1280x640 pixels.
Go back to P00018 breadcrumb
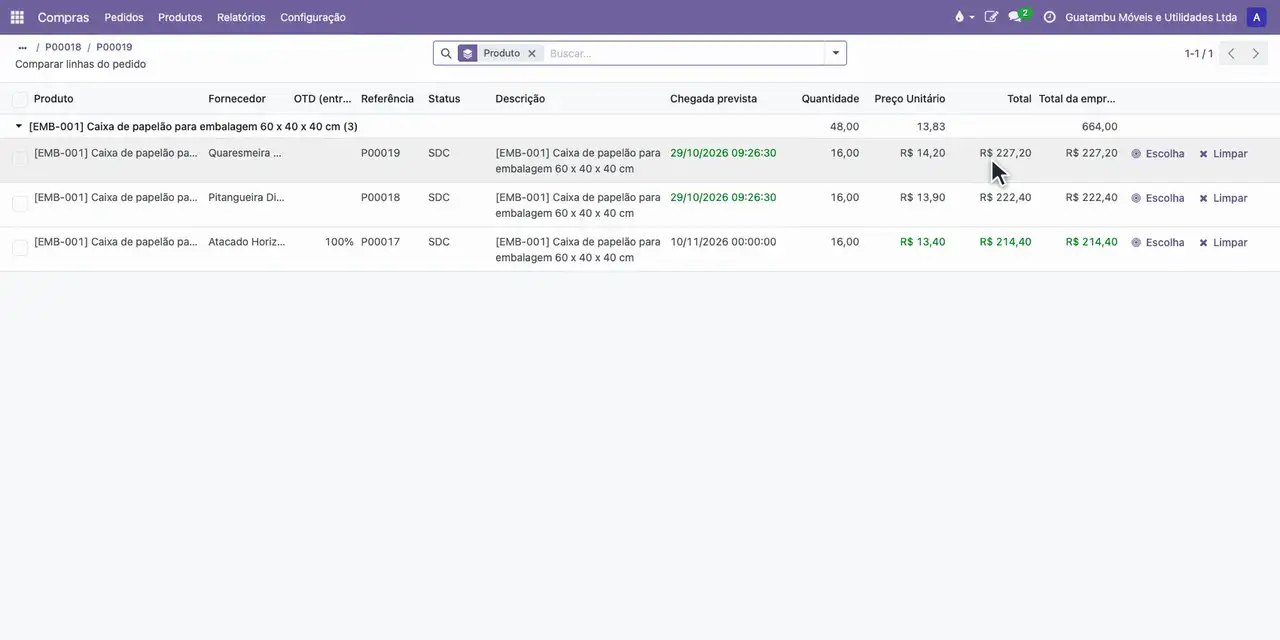[x=63, y=47]
